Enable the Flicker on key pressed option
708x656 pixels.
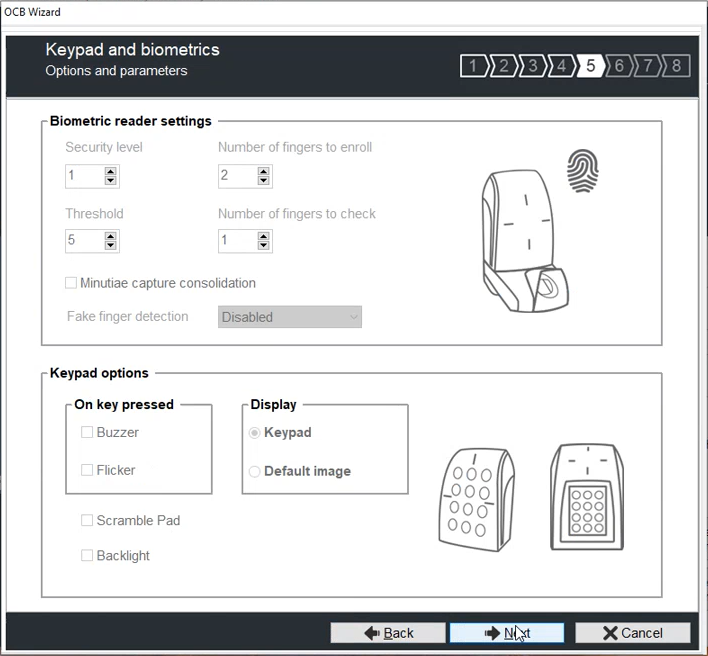pyautogui.click(x=87, y=470)
